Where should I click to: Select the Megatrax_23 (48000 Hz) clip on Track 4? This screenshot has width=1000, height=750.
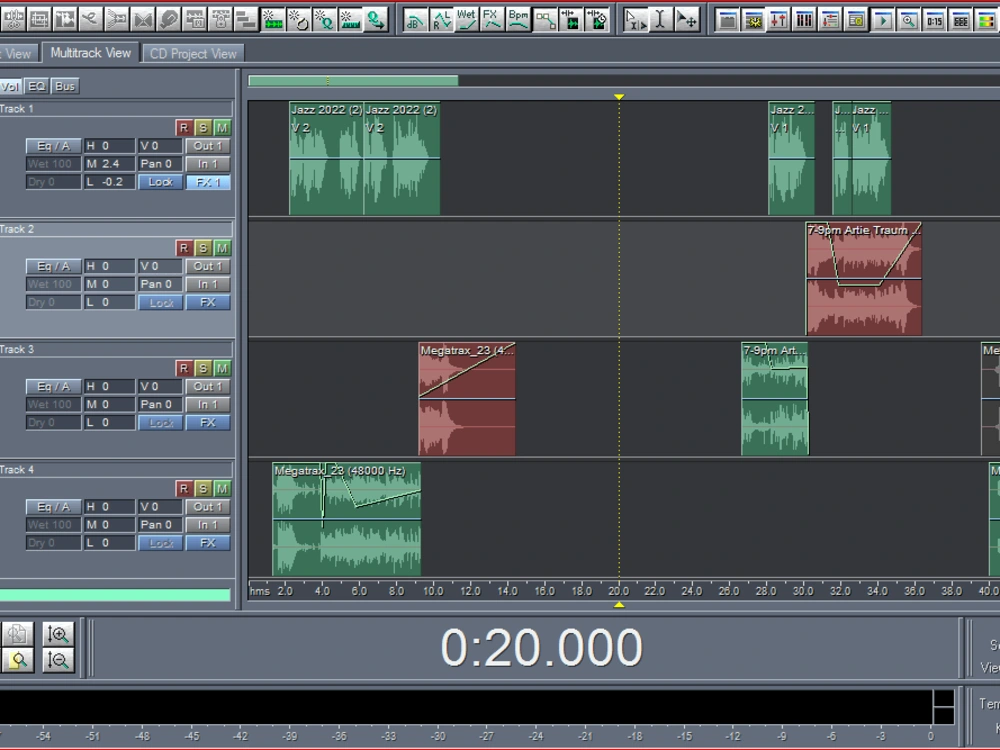[347, 519]
